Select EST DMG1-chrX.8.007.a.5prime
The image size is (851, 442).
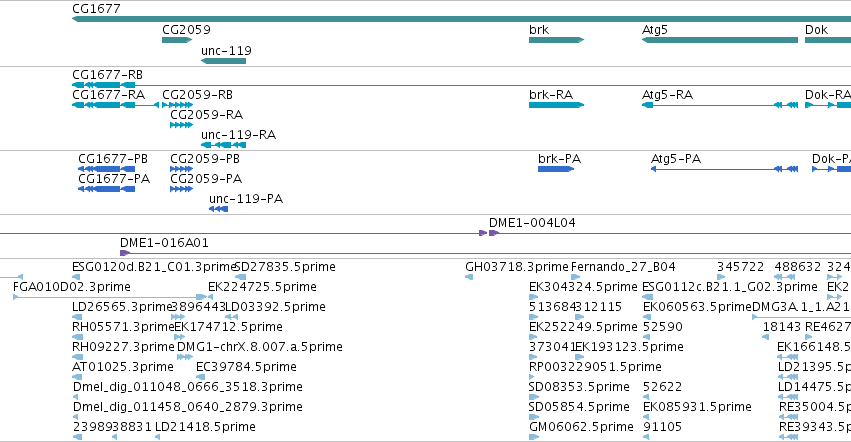click(x=259, y=348)
